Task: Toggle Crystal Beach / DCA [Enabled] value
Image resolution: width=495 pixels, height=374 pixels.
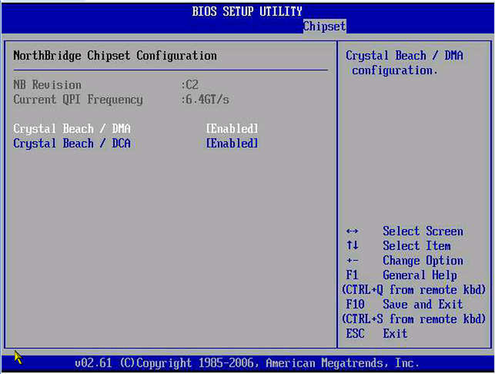Action: [x=232, y=144]
